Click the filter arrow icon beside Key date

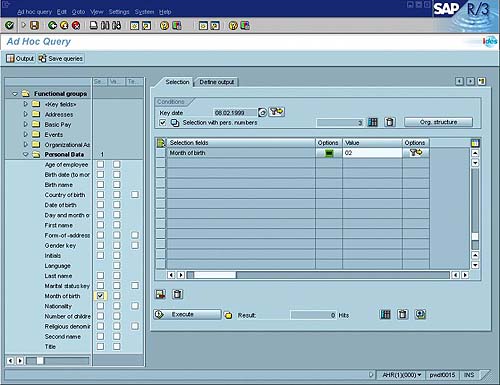coord(277,112)
